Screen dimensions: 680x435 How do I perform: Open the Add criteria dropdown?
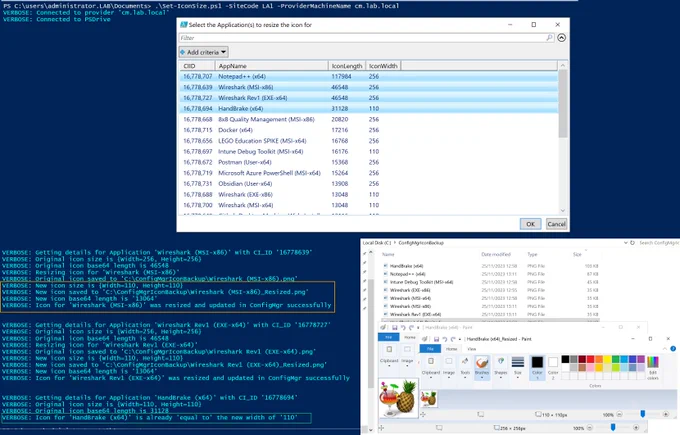(x=203, y=52)
